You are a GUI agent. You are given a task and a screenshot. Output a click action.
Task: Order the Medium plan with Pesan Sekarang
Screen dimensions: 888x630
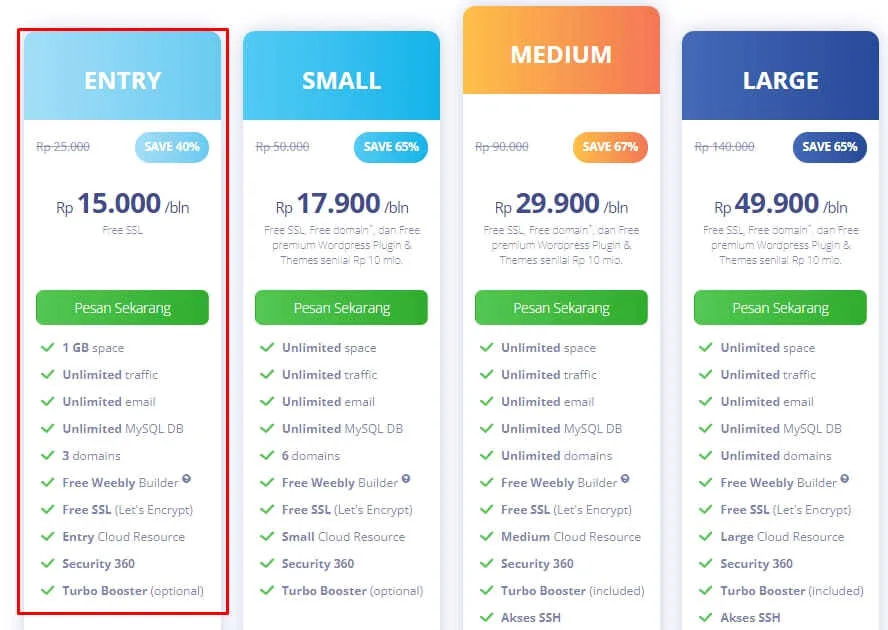tap(561, 308)
